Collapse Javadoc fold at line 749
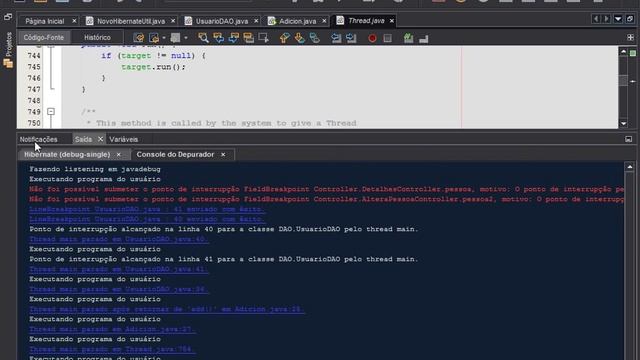640x360 pixels. (x=51, y=111)
